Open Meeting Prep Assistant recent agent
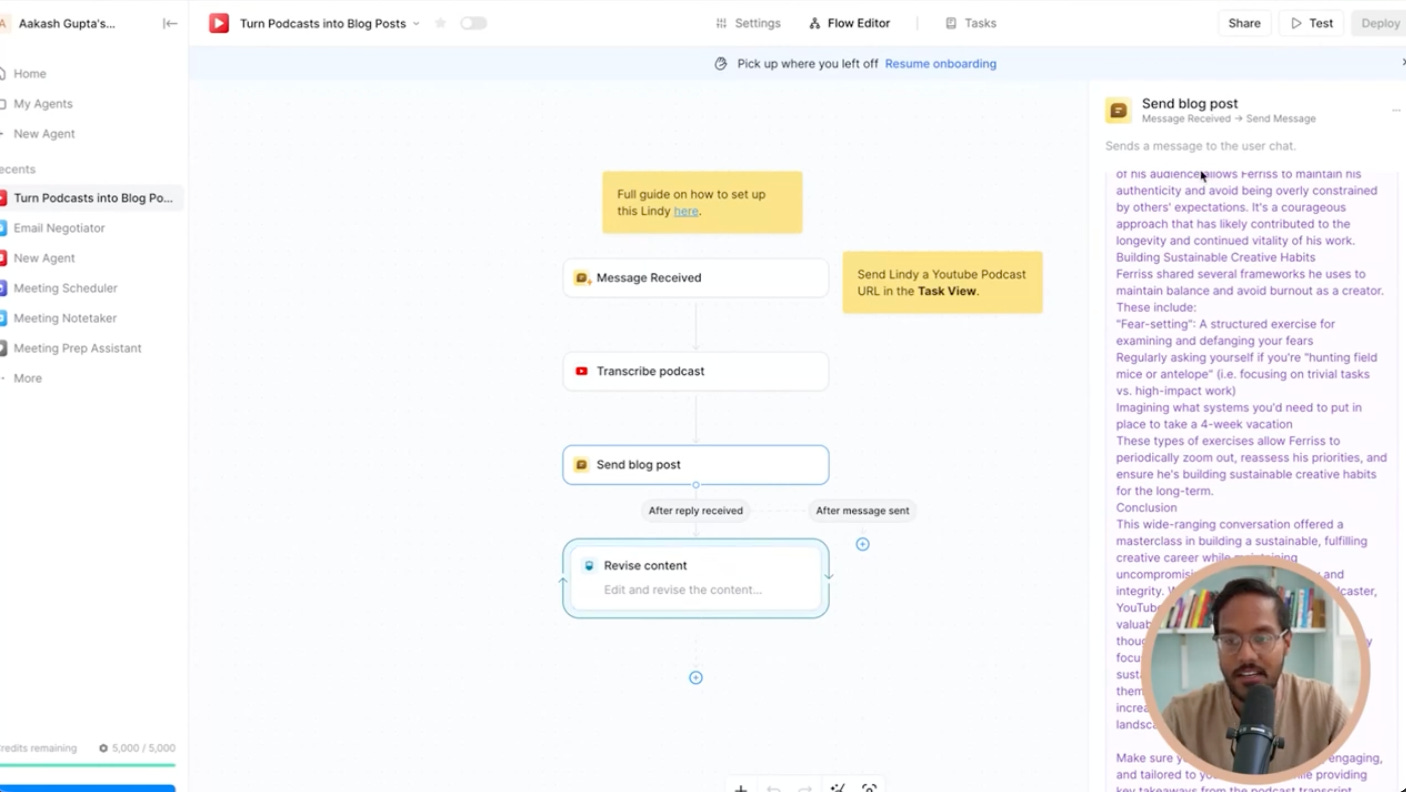This screenshot has height=792, width=1406. pyautogui.click(x=77, y=348)
